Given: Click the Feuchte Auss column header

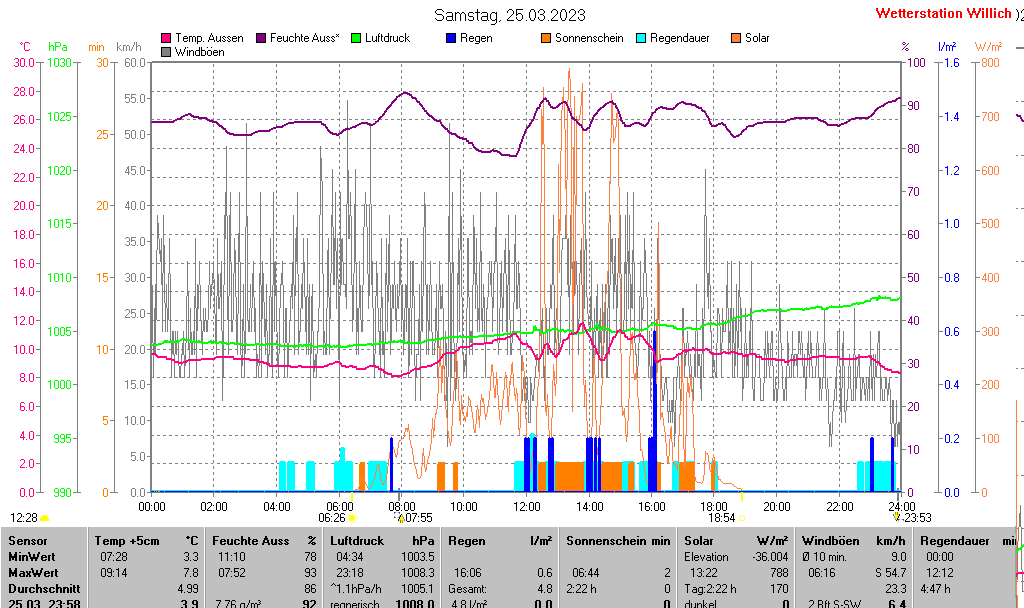Looking at the screenshot, I should [x=251, y=541].
